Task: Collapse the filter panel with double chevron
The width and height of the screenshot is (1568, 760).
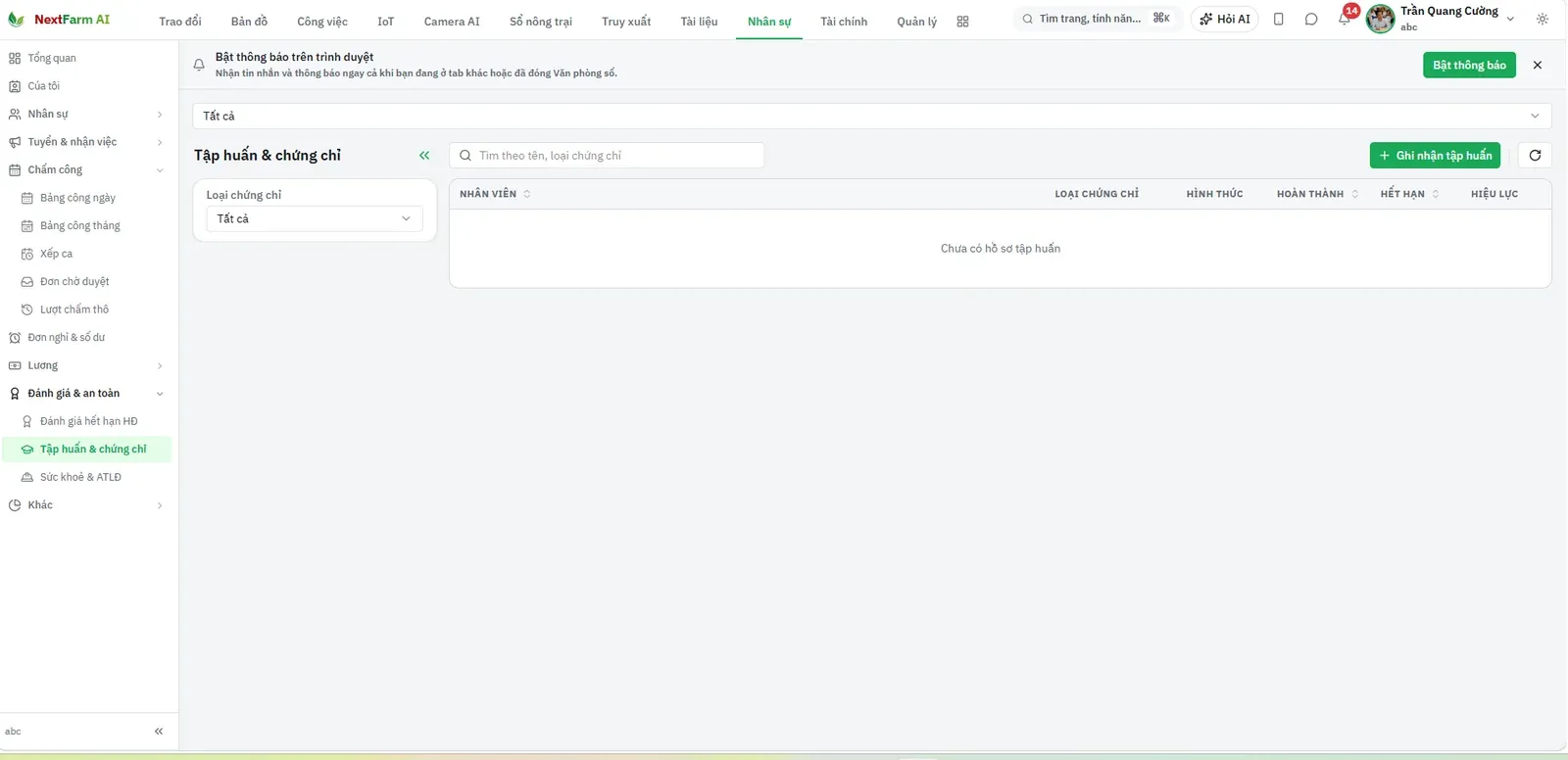Action: pyautogui.click(x=424, y=155)
